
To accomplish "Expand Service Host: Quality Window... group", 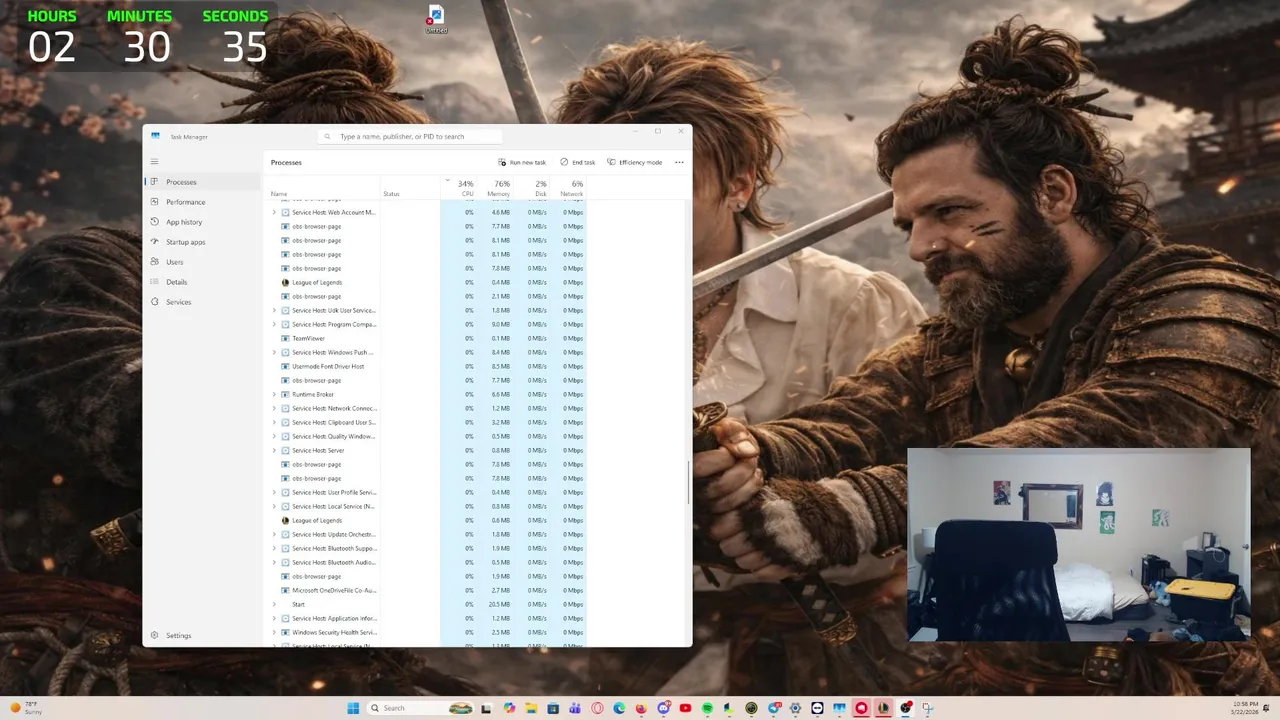I will [x=274, y=436].
